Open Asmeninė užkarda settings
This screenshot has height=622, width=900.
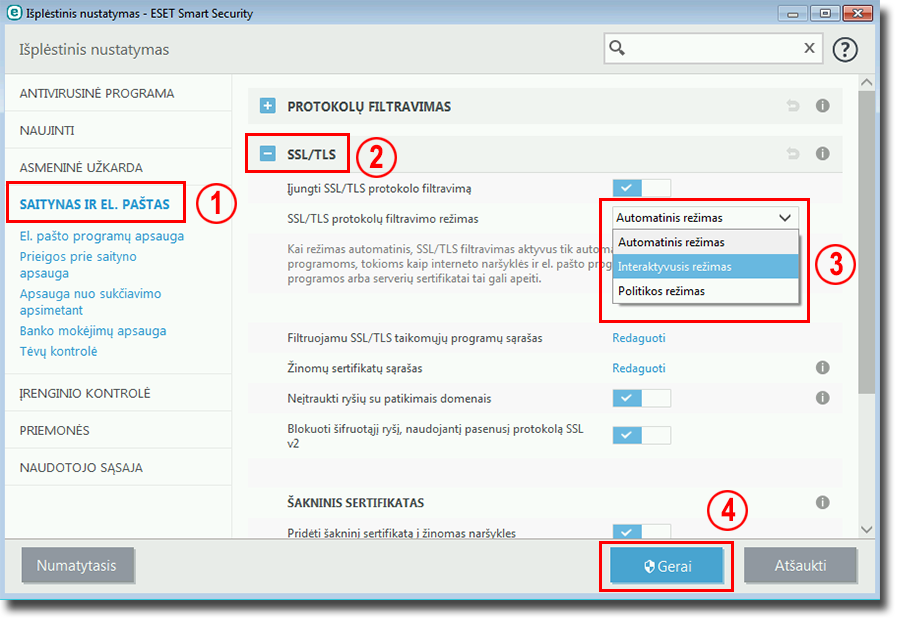point(81,168)
